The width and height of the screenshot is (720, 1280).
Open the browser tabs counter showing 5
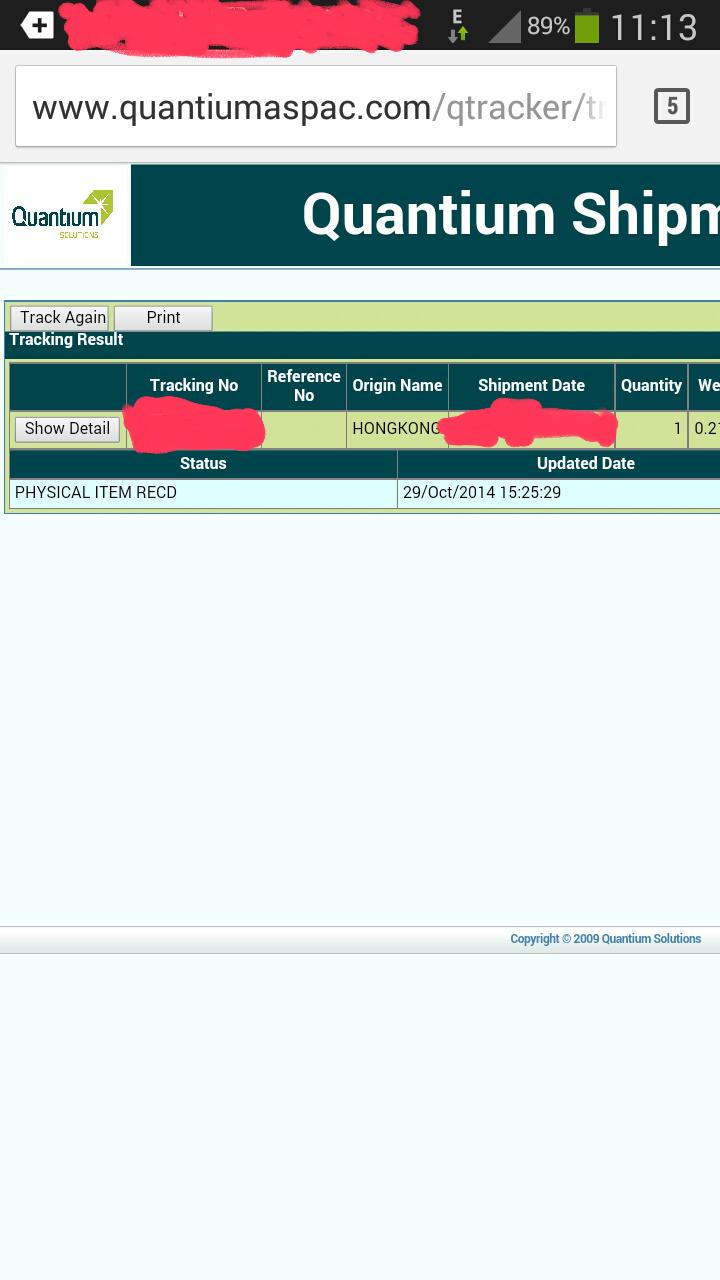click(x=672, y=105)
